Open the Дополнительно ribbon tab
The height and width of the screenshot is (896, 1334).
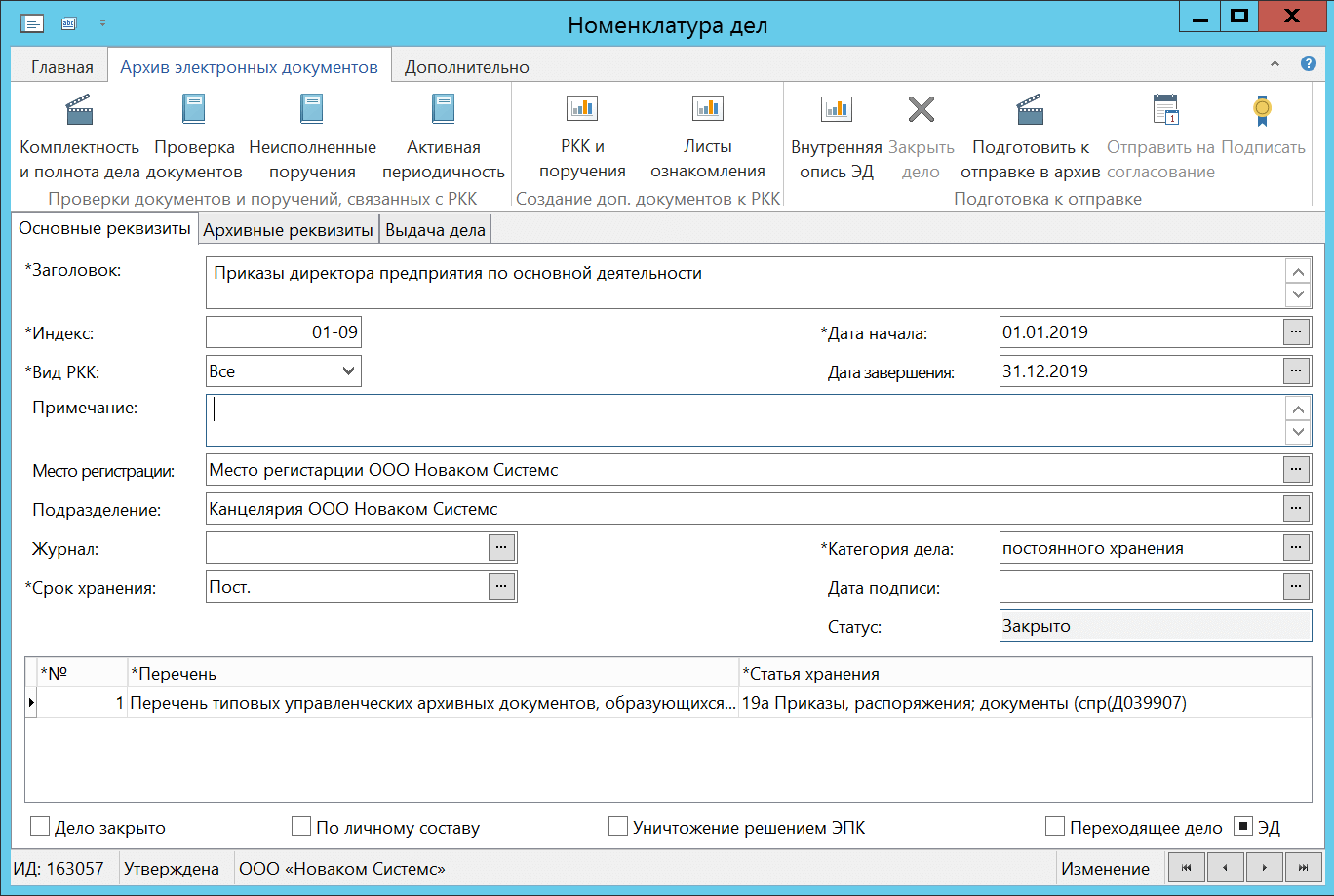(467, 67)
